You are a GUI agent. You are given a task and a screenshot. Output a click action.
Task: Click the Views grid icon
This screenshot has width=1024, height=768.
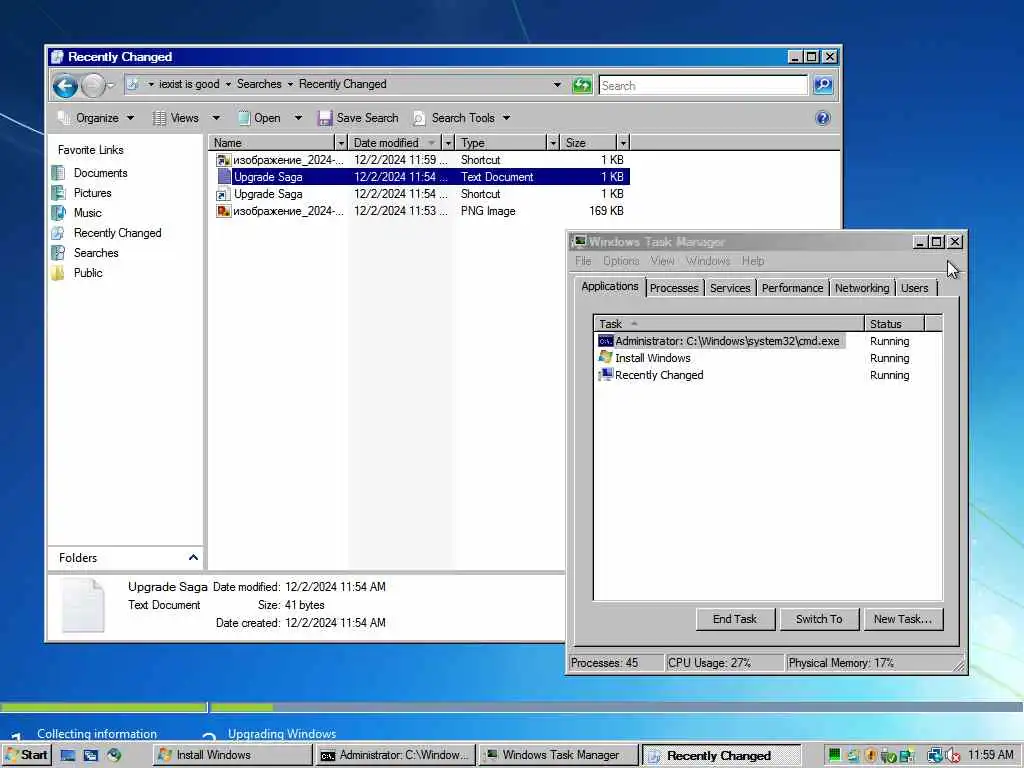pos(159,118)
